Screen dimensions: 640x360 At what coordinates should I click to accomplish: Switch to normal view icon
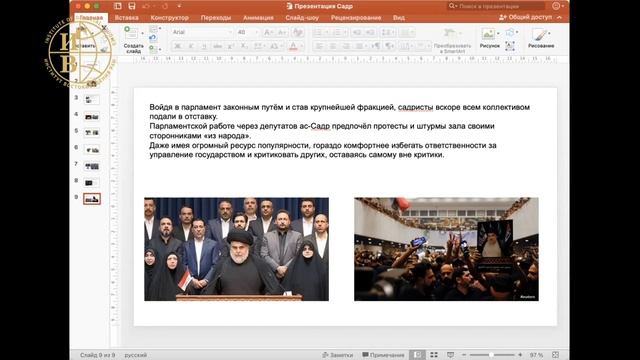click(417, 355)
